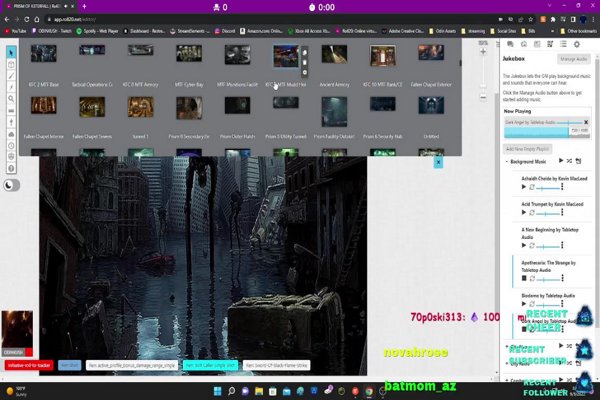Open the Fog of War cloud tool
The height and width of the screenshot is (400, 600).
[x=11, y=134]
